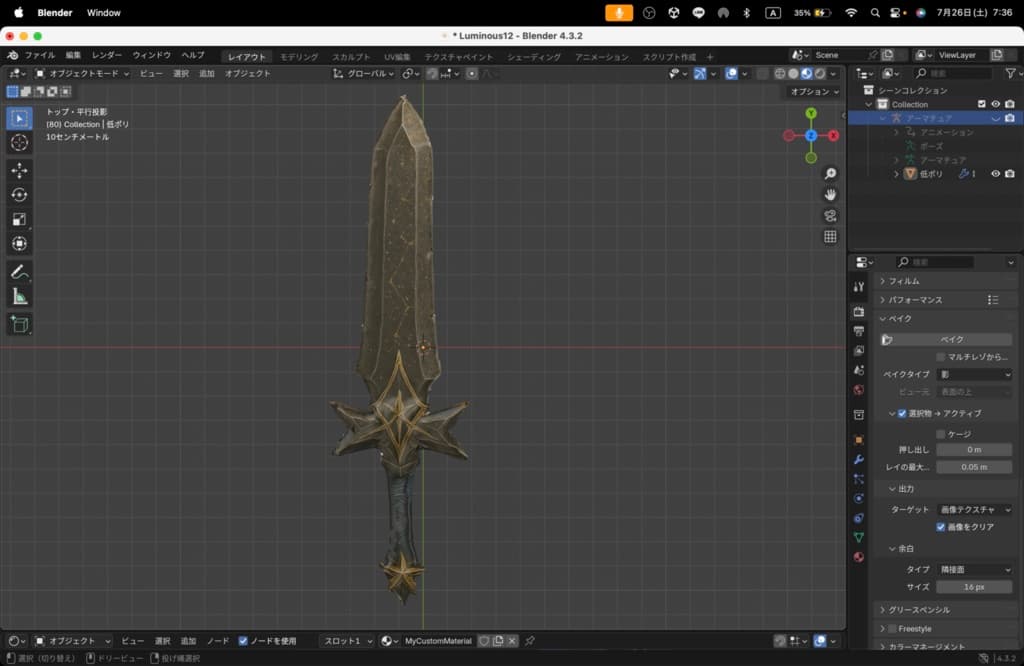Select the Measure tool
1024x666 pixels.
point(19,297)
